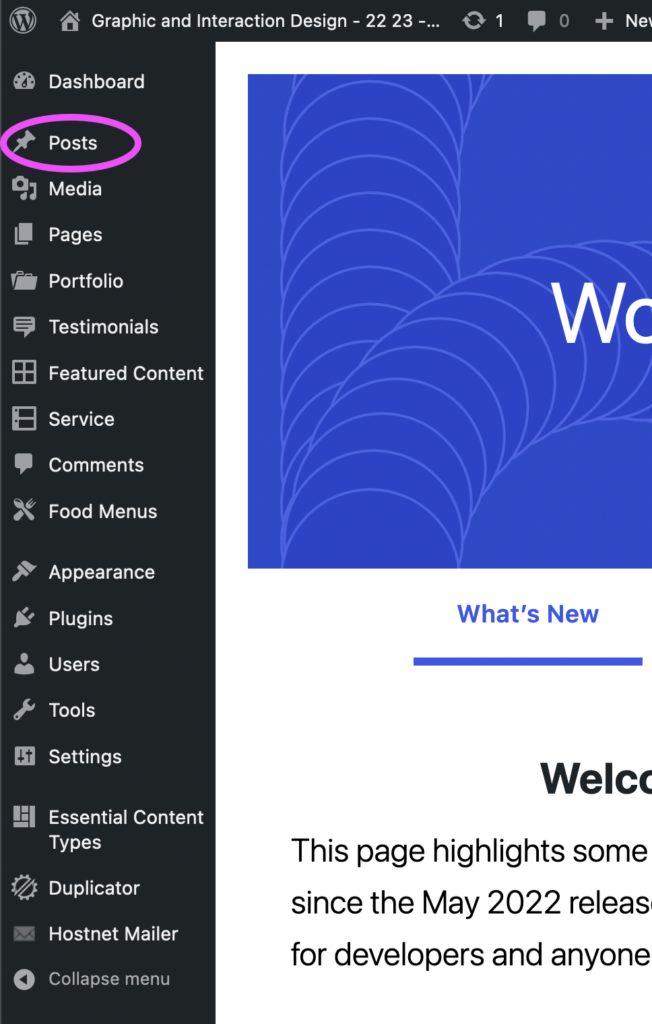Open the Hostnet Mailer link
Viewport: 652px width, 1024px height.
(x=113, y=934)
